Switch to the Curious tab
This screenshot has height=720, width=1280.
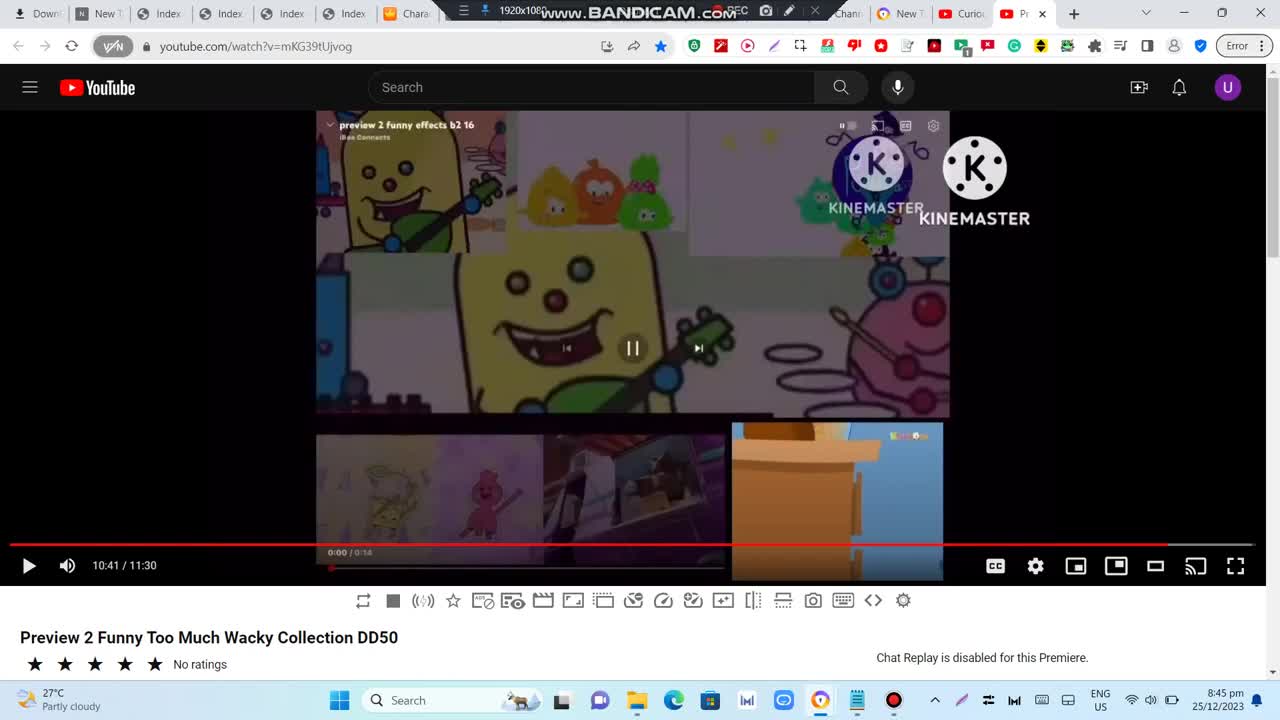coord(962,14)
